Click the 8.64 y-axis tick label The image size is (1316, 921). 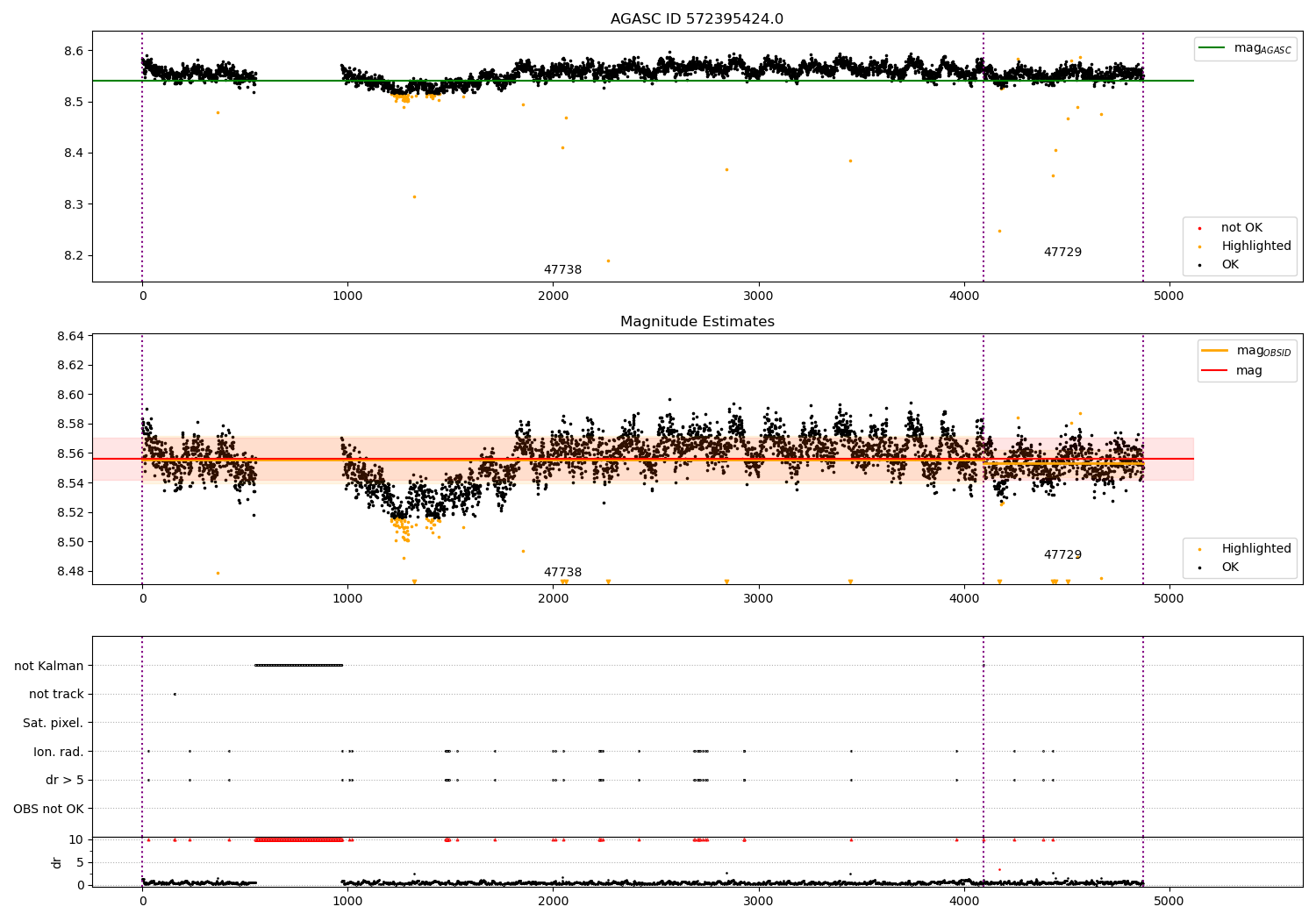[70, 336]
